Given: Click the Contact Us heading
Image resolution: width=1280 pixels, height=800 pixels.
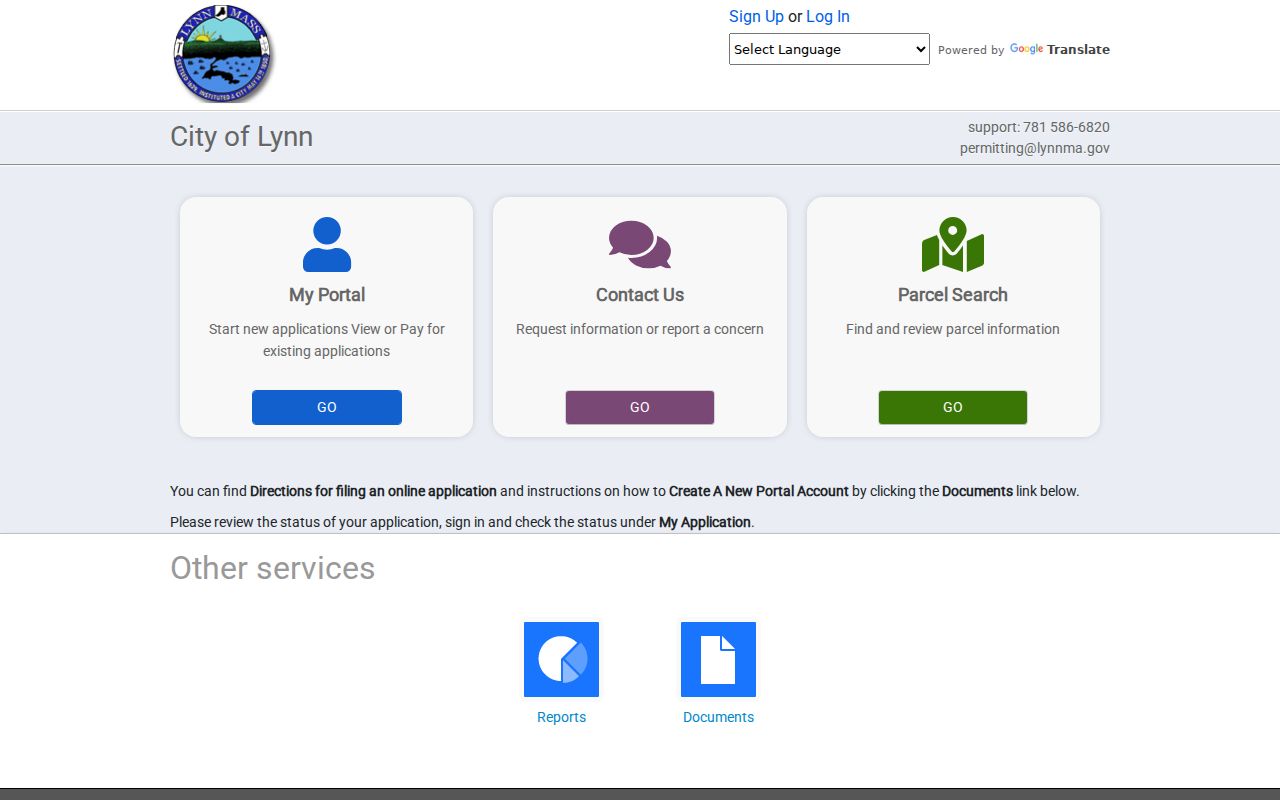Looking at the screenshot, I should click(x=640, y=295).
